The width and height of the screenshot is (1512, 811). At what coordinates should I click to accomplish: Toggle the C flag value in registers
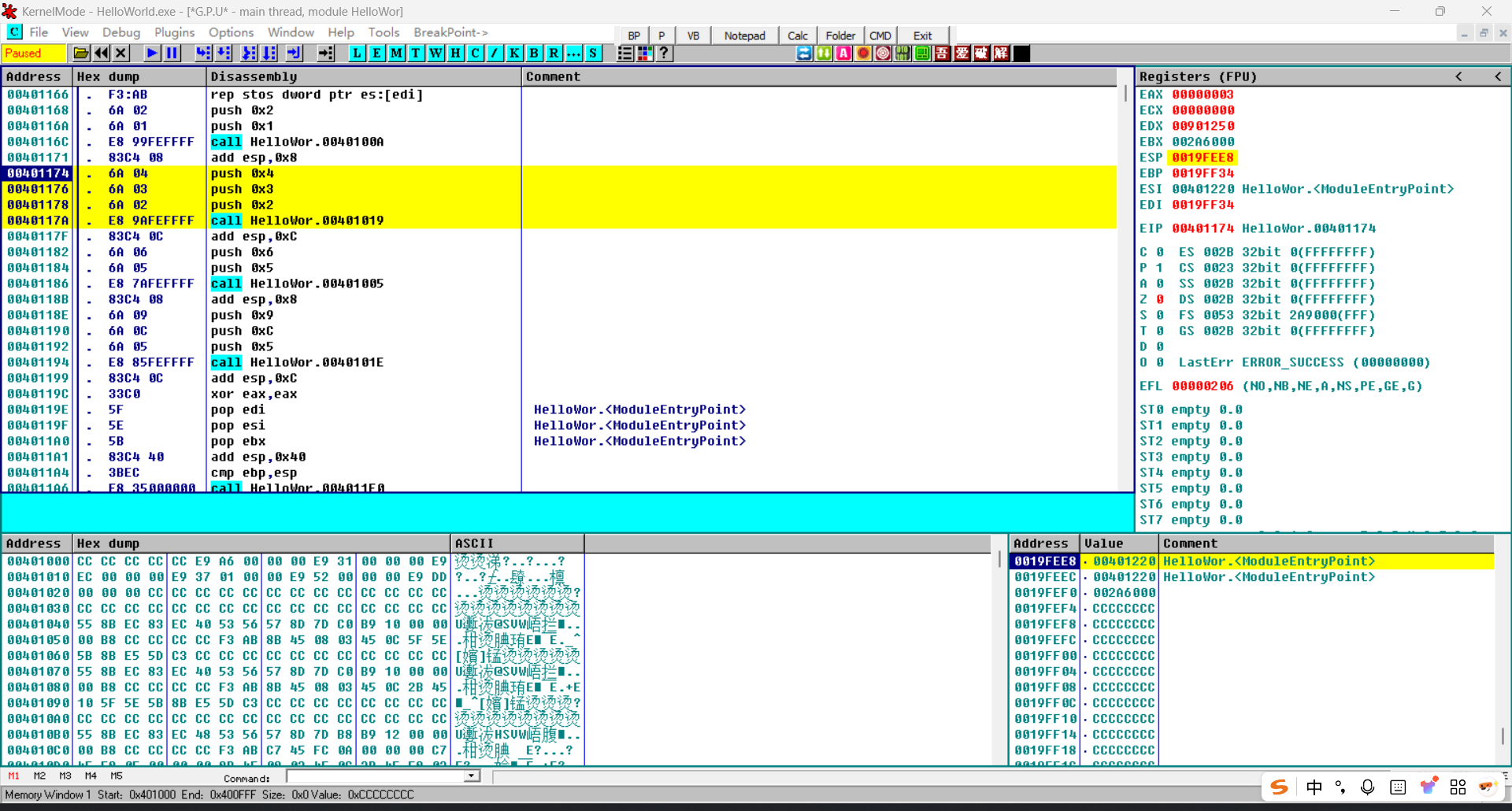tap(1159, 252)
